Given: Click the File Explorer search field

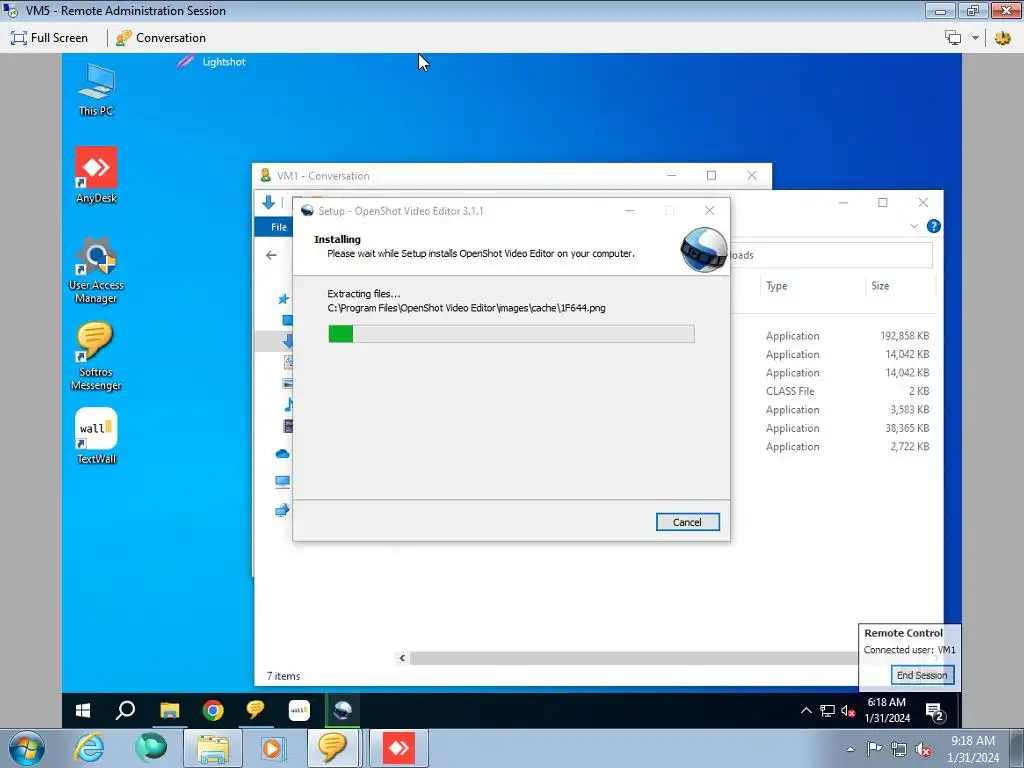Looking at the screenshot, I should point(831,255).
